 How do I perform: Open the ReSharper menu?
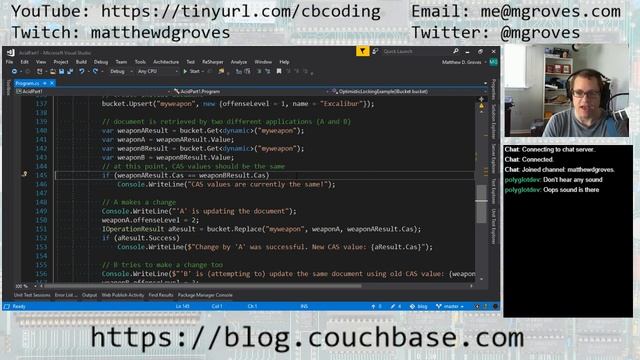(x=213, y=62)
